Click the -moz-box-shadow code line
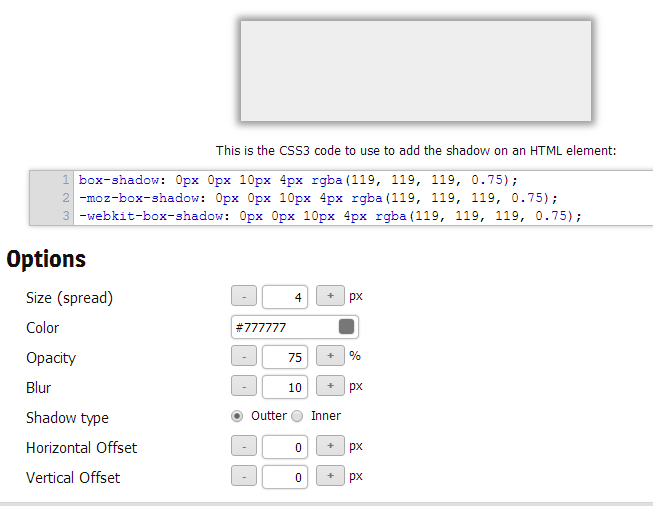The image size is (653, 506). coord(318,198)
